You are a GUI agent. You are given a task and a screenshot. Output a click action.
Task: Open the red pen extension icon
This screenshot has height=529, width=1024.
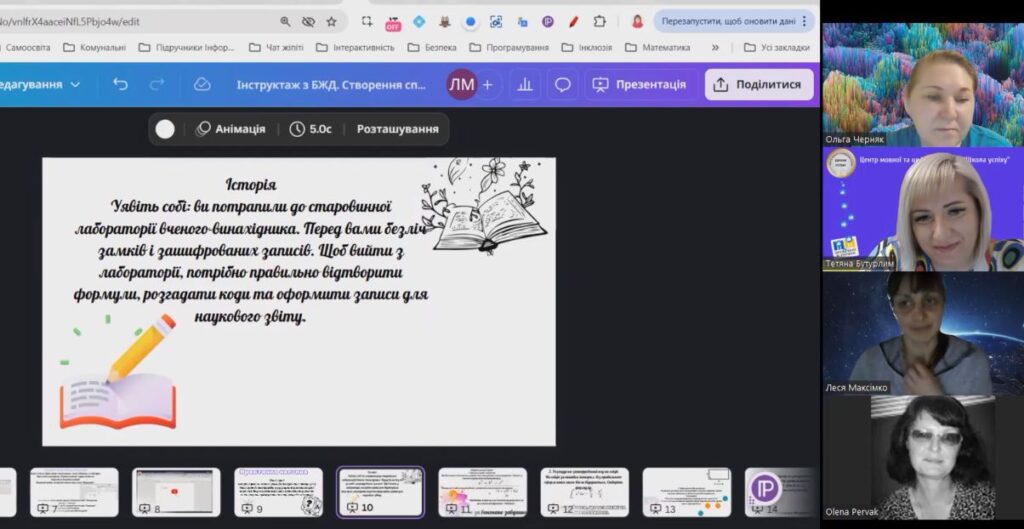click(x=573, y=22)
